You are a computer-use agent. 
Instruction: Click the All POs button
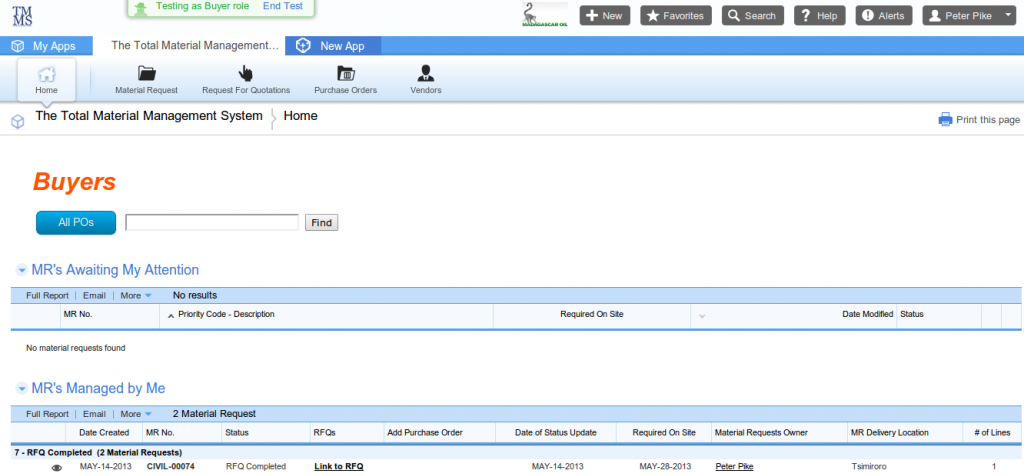(x=76, y=222)
